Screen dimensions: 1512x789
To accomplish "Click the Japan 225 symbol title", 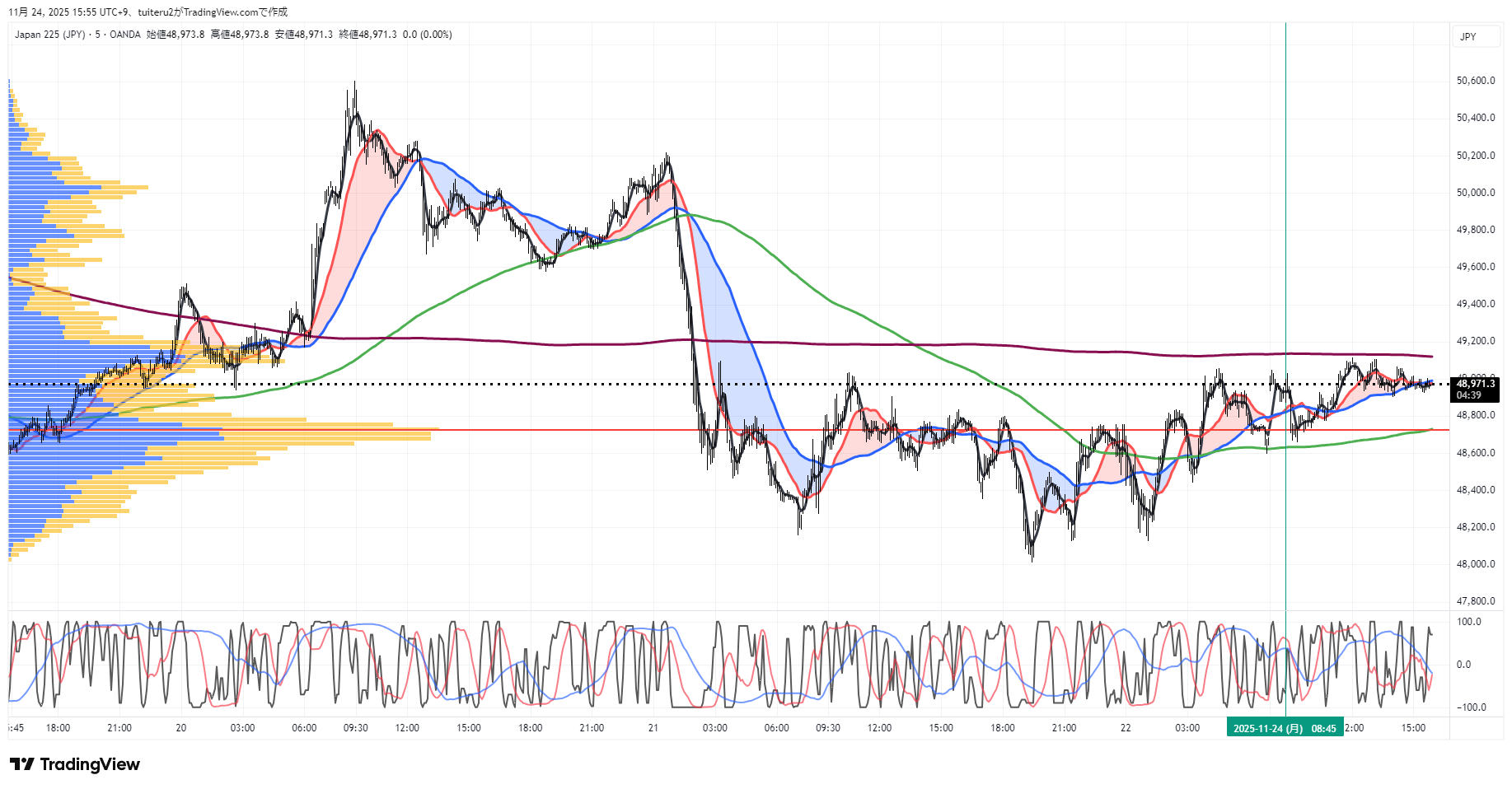I will click(49, 35).
